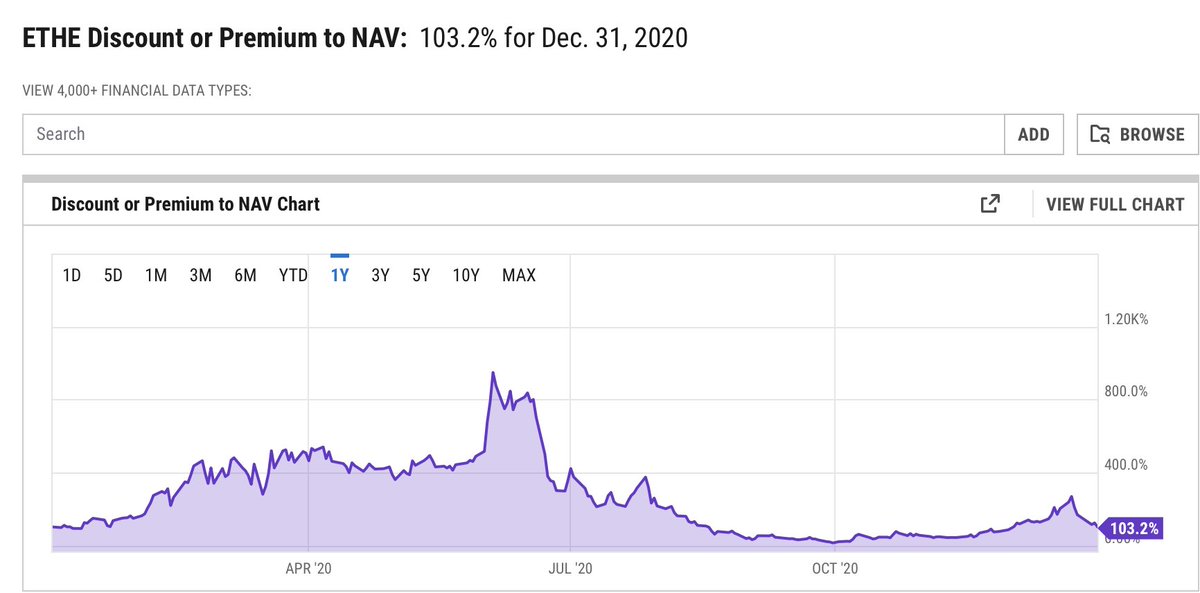The width and height of the screenshot is (1200, 593).
Task: Select the 3M time range
Action: [201, 274]
